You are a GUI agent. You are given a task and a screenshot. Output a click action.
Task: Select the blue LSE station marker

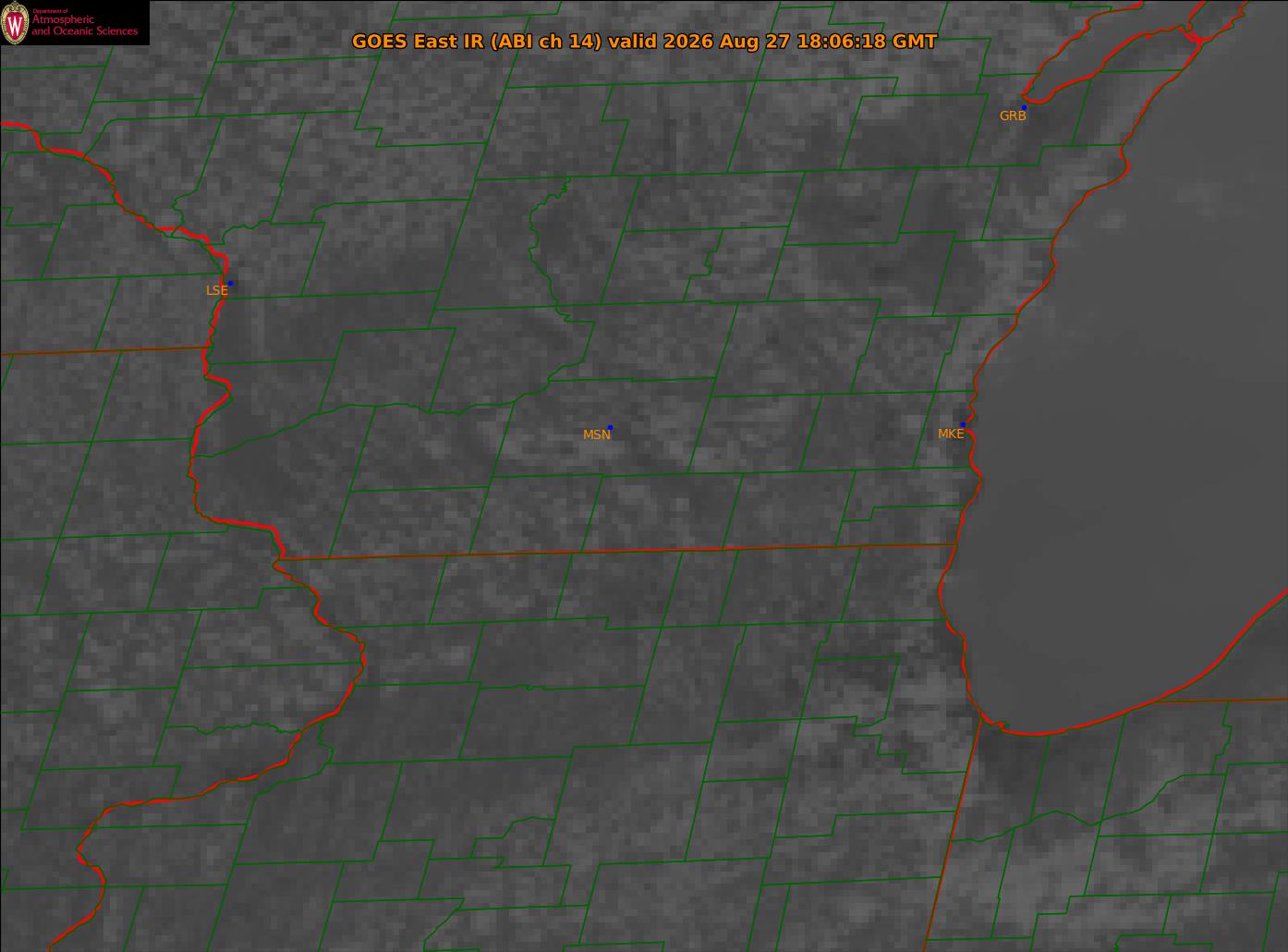(230, 283)
